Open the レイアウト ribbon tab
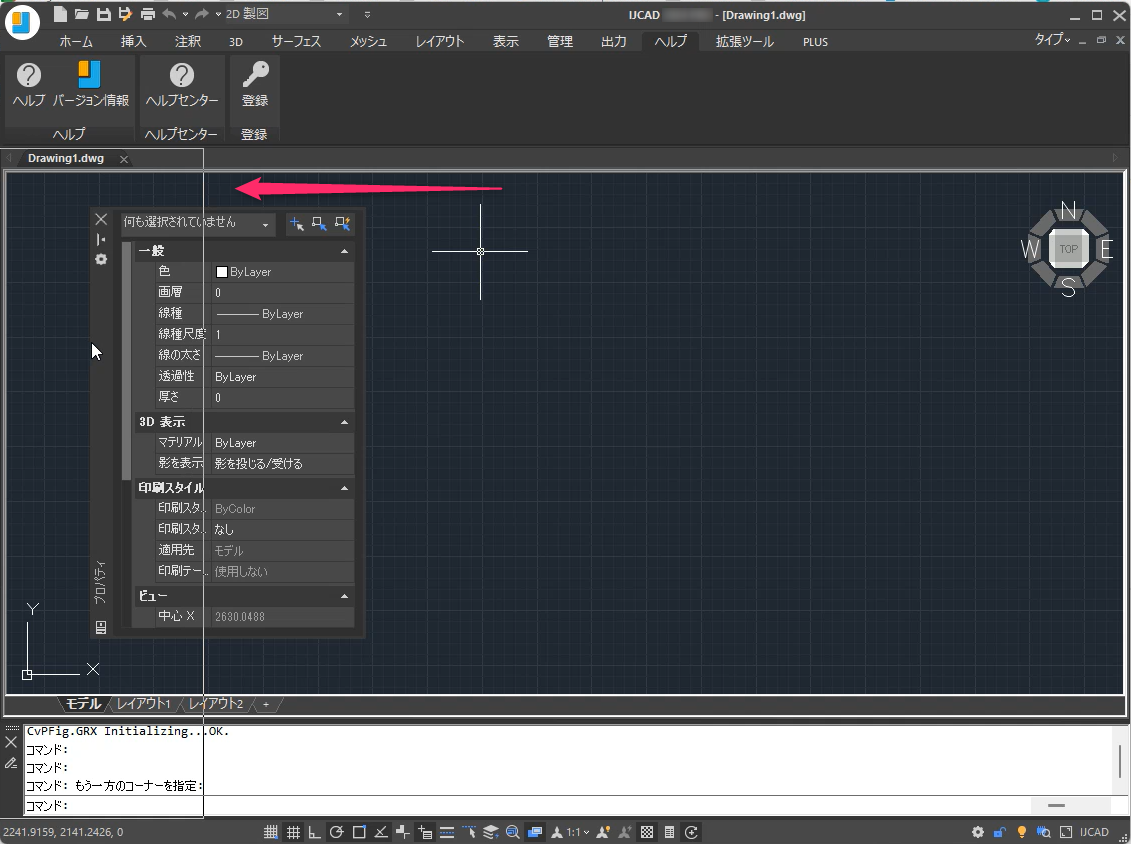Viewport: 1131px width, 844px height. (x=439, y=42)
